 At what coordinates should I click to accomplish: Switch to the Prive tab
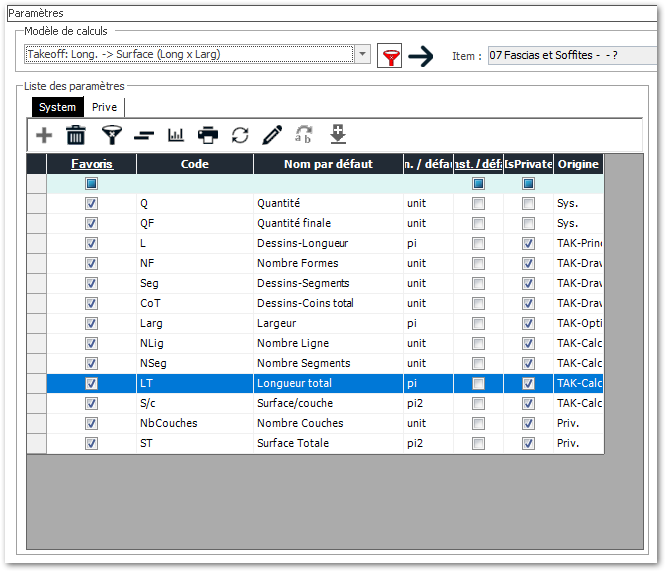[x=105, y=107]
